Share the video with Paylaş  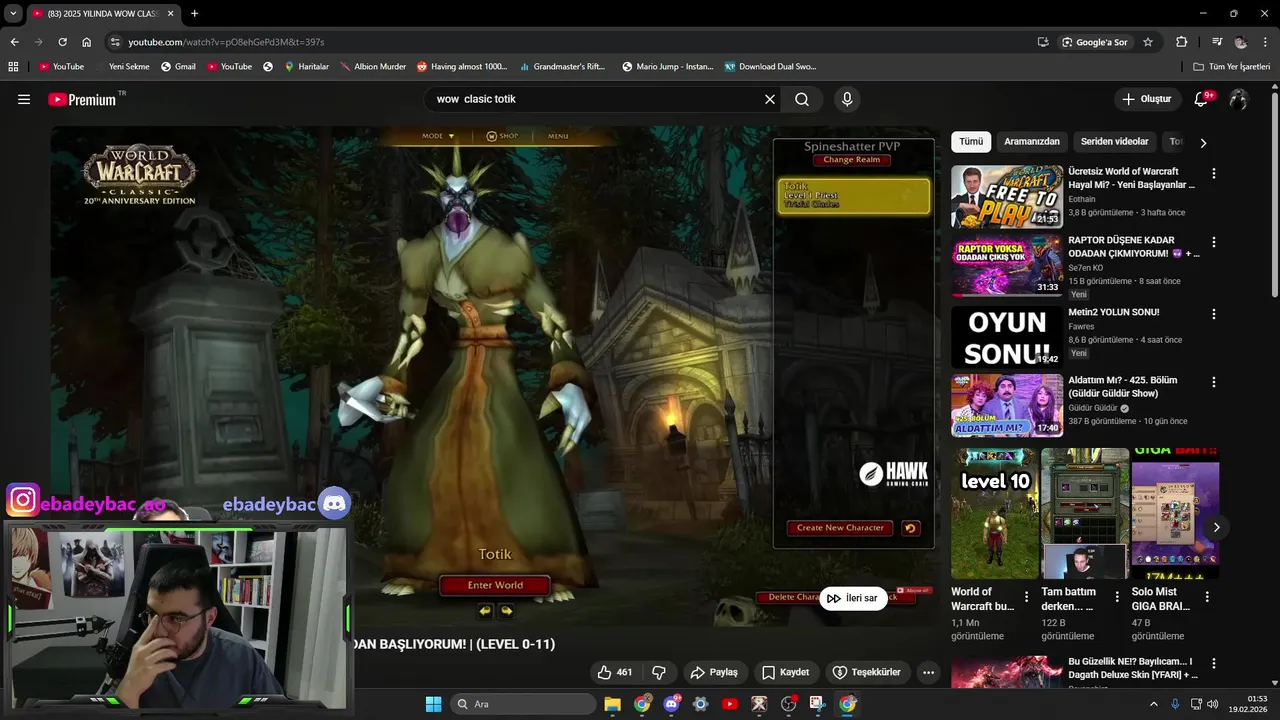714,672
